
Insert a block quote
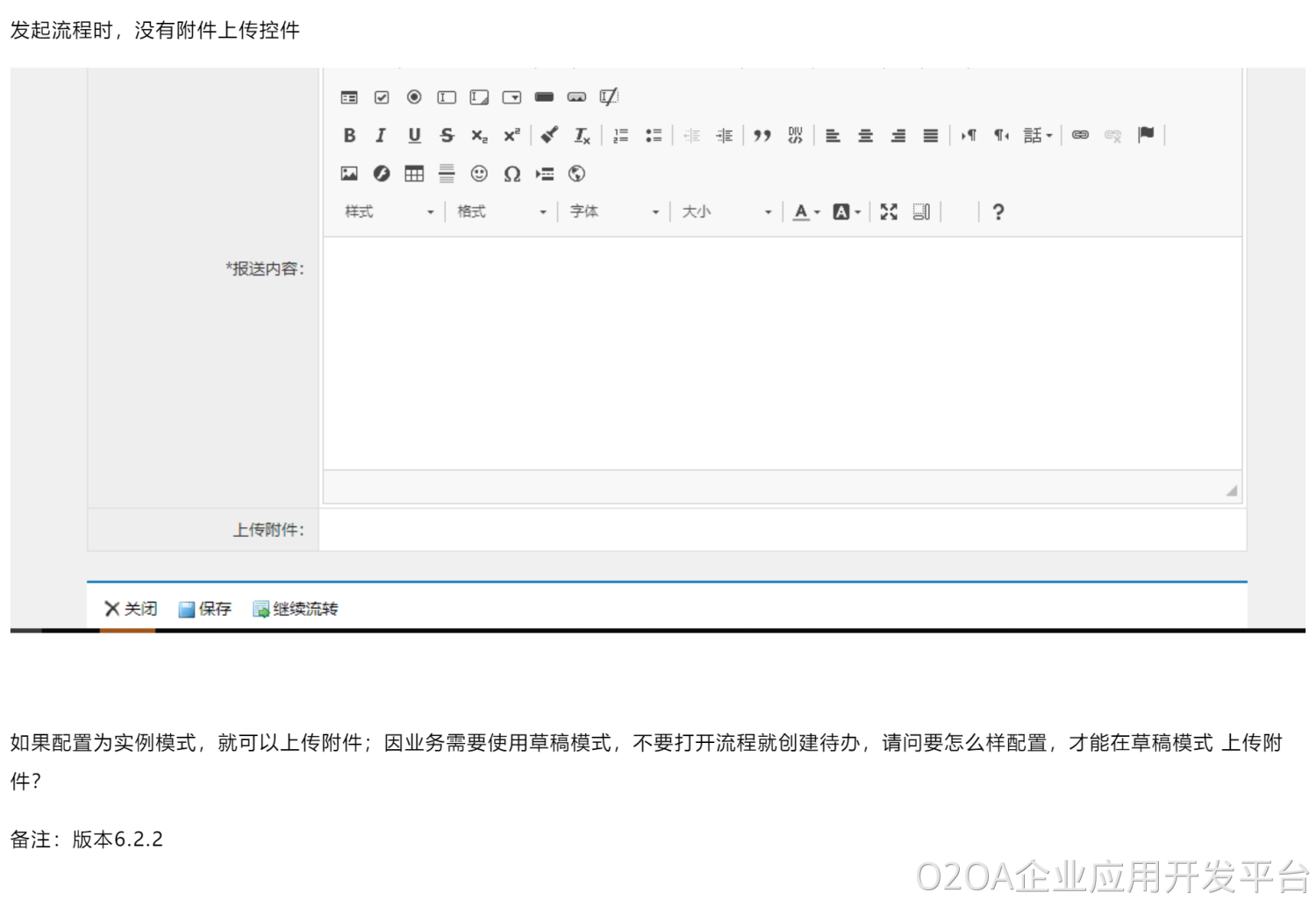pyautogui.click(x=762, y=135)
